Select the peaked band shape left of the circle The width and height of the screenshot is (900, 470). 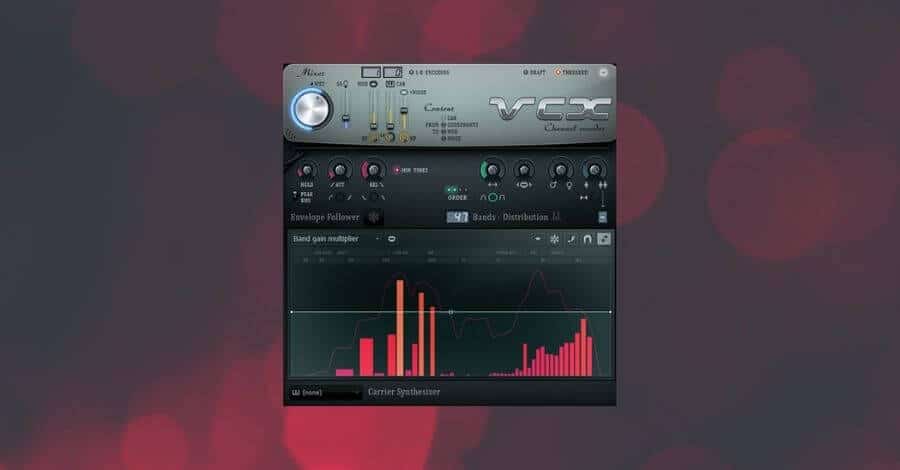coord(483,197)
